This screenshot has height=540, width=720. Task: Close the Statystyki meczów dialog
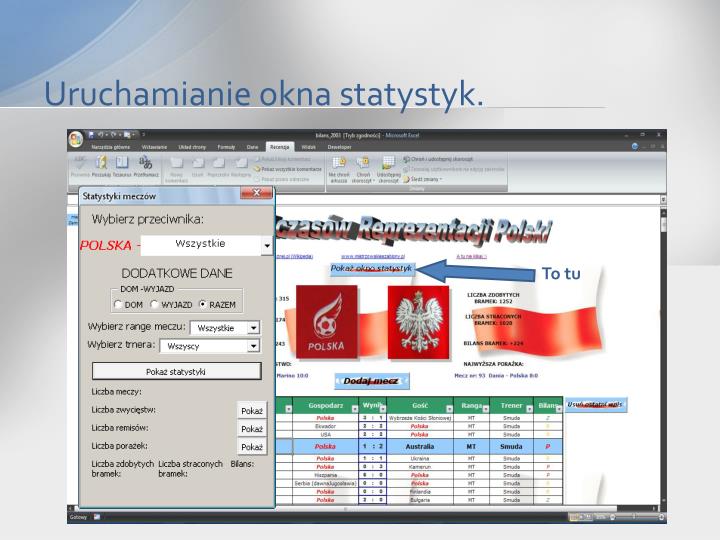coord(256,193)
